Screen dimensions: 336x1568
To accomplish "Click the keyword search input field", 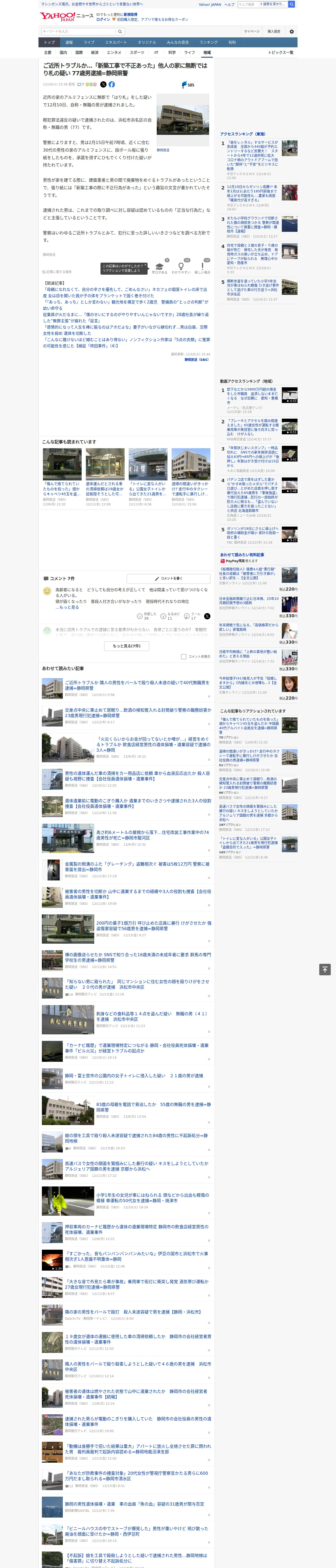I will click(x=79, y=31).
